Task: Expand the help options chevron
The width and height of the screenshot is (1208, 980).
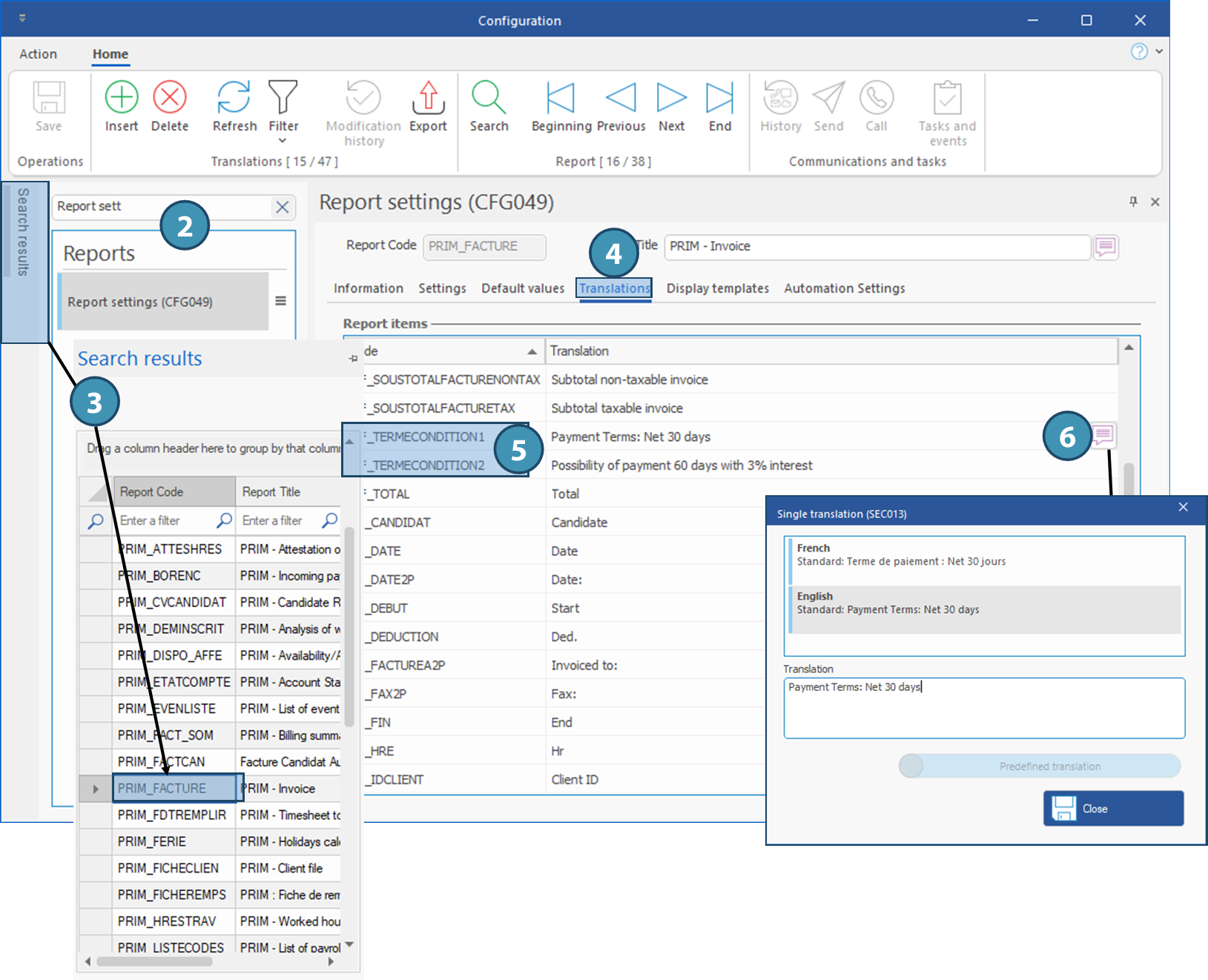Action: point(1159,51)
